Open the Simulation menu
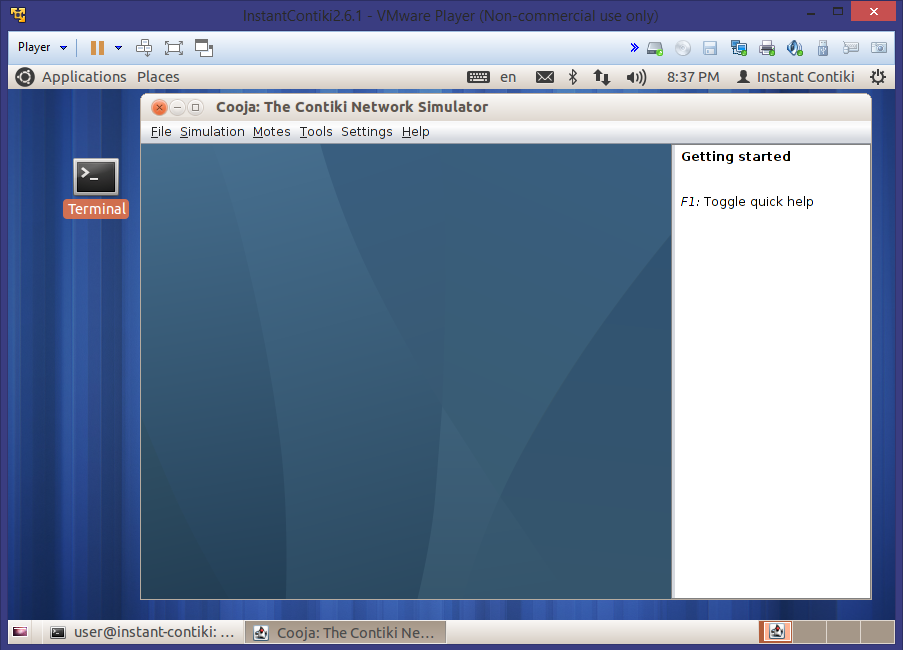The width and height of the screenshot is (903, 650). (x=212, y=132)
